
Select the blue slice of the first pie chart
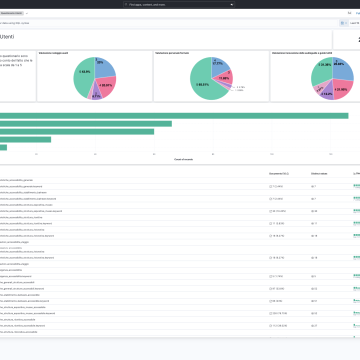pos(104,67)
